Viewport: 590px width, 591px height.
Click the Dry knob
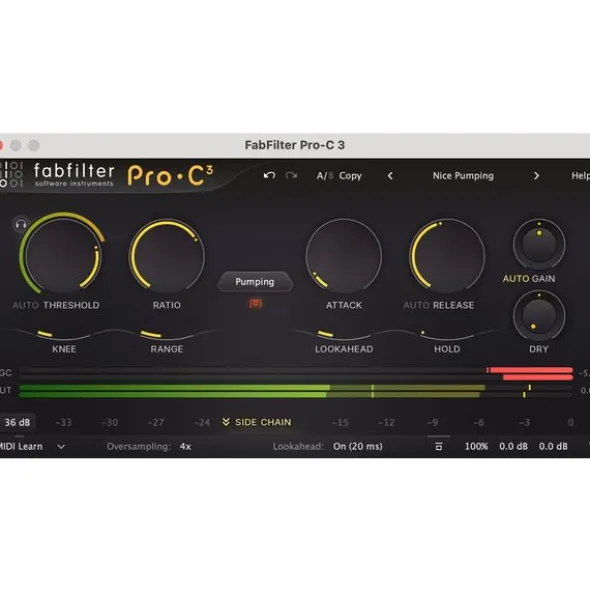539,315
